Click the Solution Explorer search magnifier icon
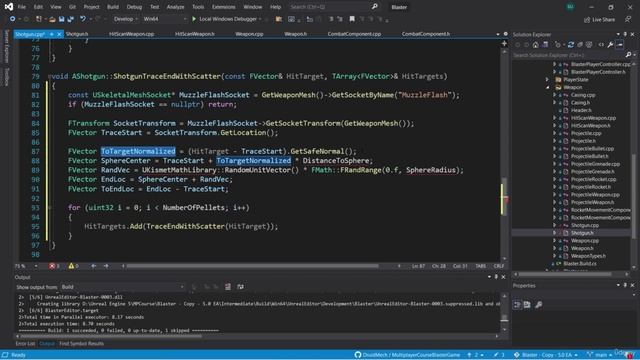640x360 pixels. 628,55
